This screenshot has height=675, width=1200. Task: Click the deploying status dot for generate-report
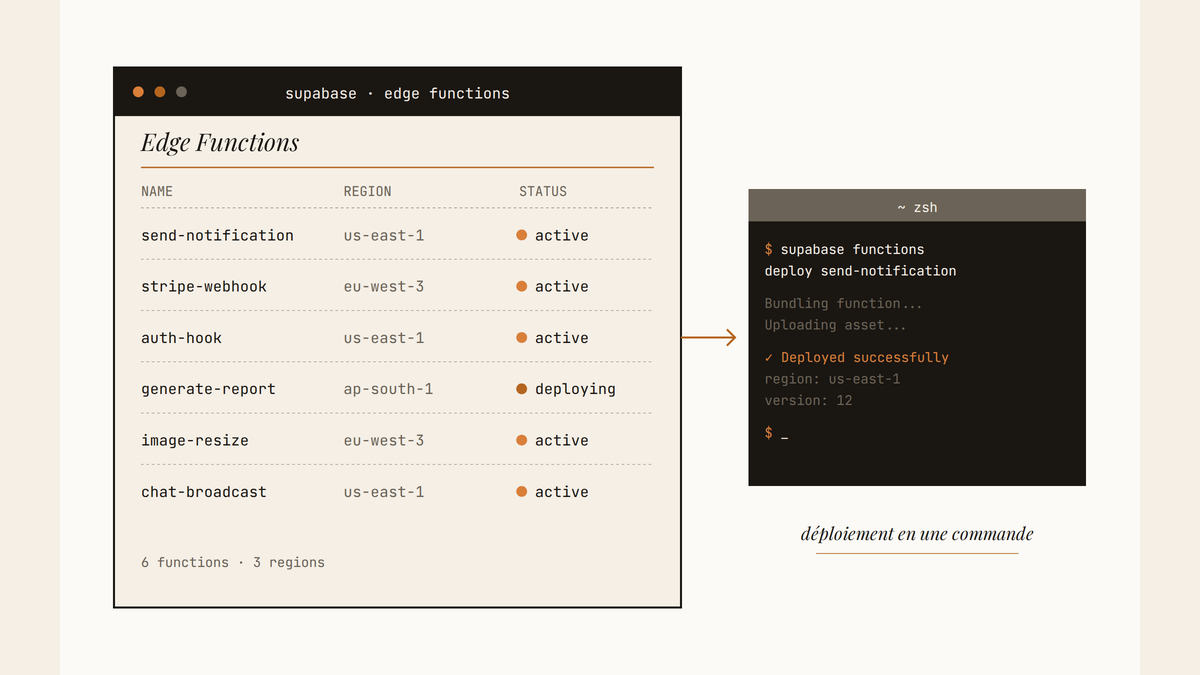[x=522, y=389]
